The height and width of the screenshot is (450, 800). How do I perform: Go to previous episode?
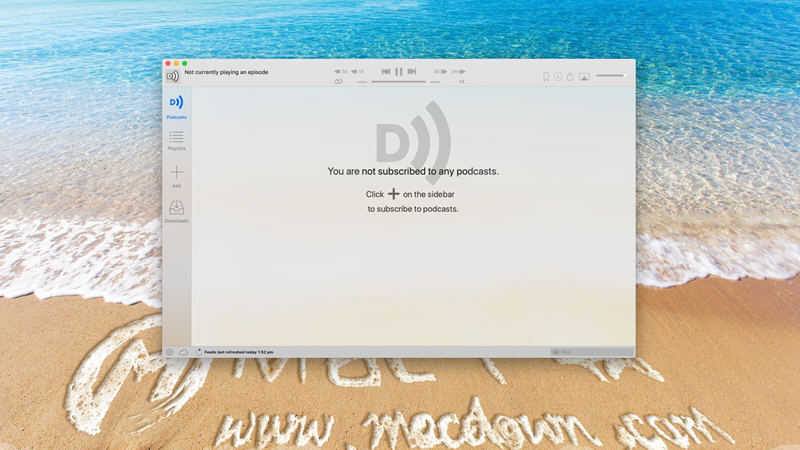pyautogui.click(x=386, y=71)
